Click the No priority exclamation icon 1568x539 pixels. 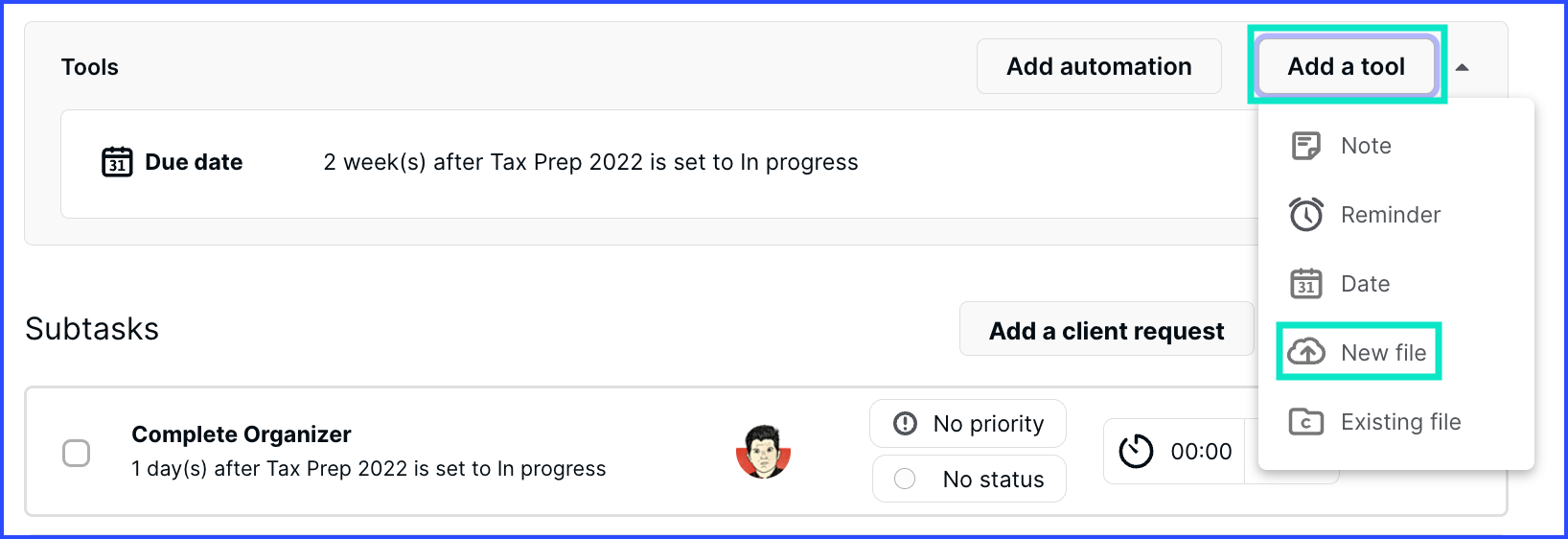coord(905,423)
